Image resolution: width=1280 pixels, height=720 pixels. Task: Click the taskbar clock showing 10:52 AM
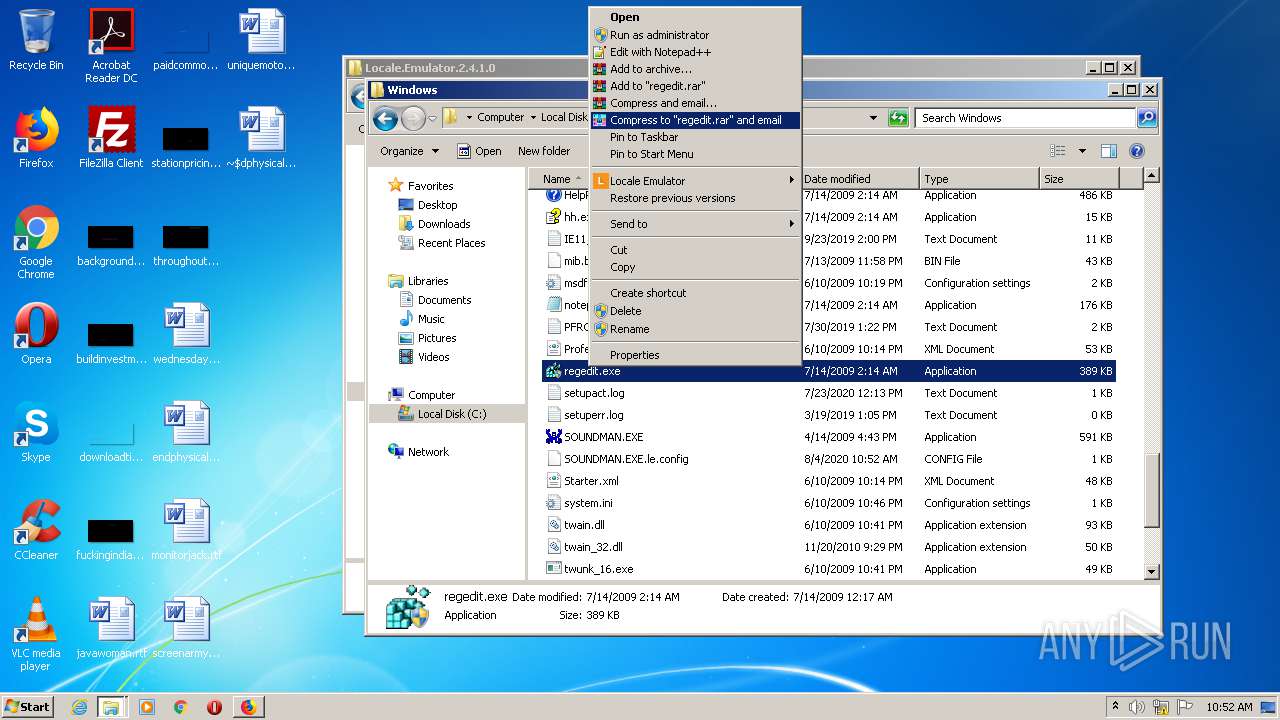pyautogui.click(x=1229, y=707)
